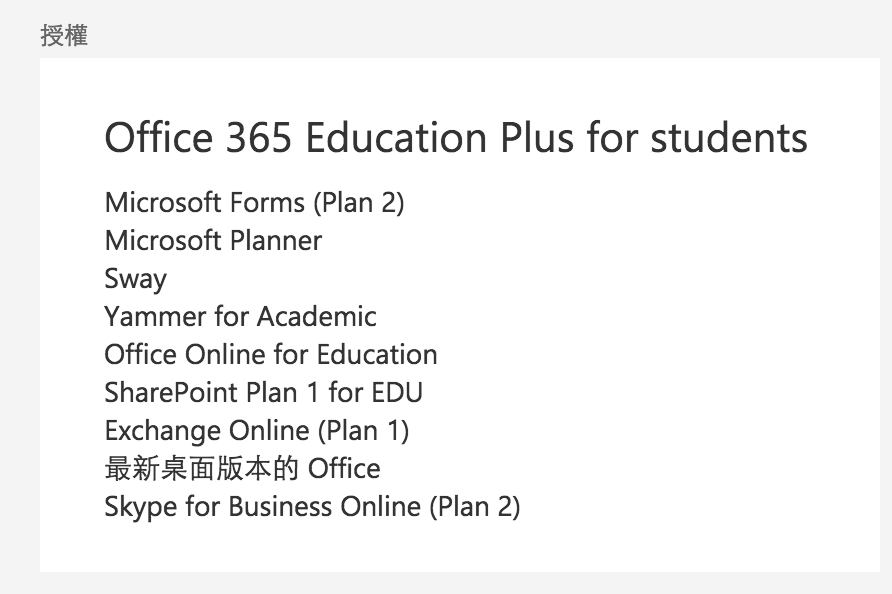
Task: Click the word "Academic" after Yammer
Action: pyautogui.click(x=316, y=317)
